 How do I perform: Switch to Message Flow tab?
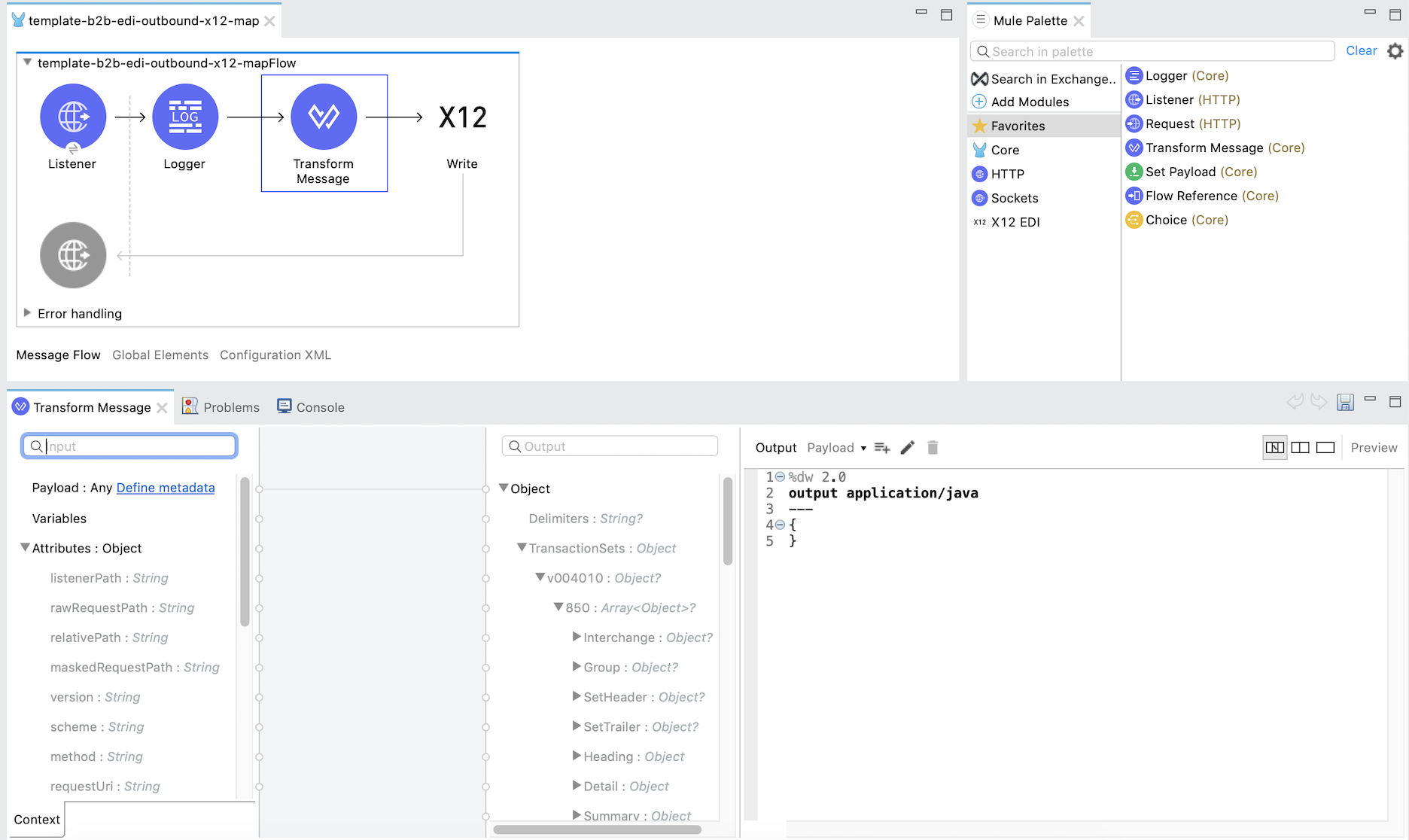[x=58, y=355]
